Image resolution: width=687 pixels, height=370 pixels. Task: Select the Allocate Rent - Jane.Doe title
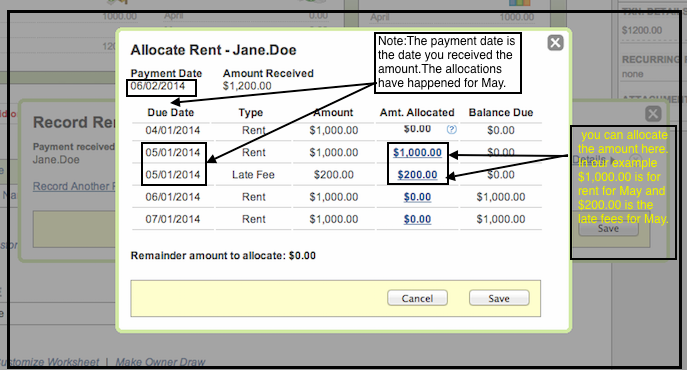click(213, 50)
